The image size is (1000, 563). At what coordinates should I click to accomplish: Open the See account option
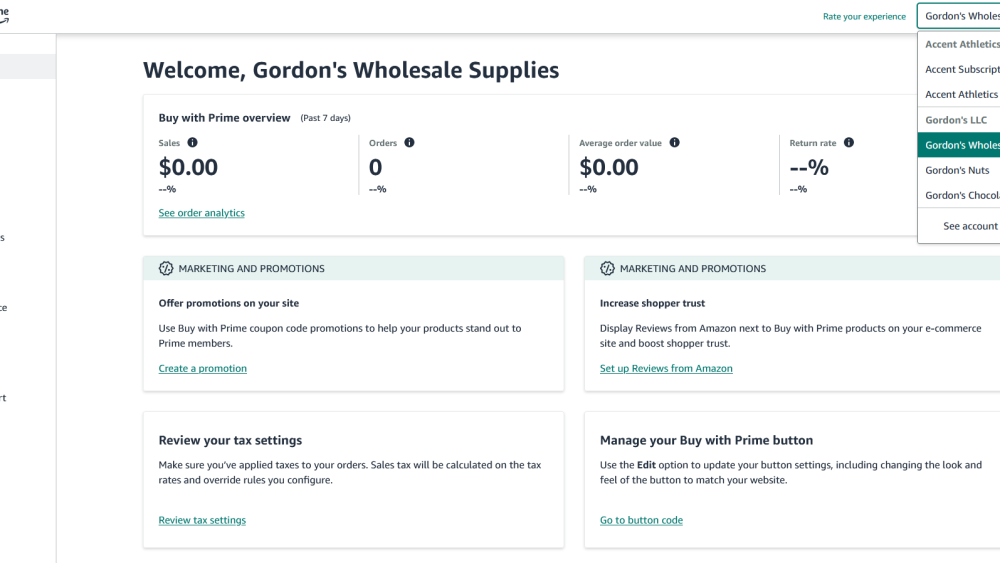[970, 227]
